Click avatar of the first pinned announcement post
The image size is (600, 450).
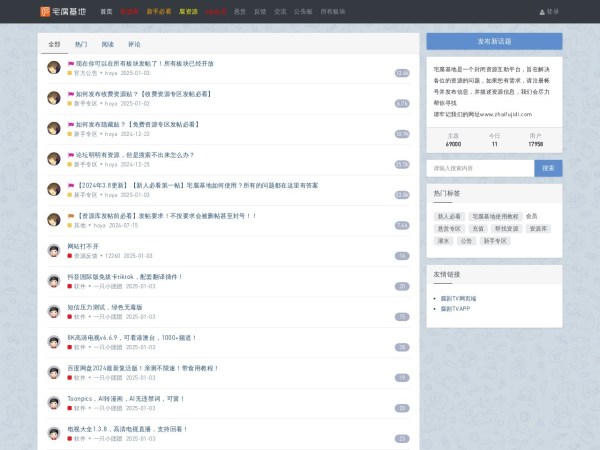click(x=54, y=67)
